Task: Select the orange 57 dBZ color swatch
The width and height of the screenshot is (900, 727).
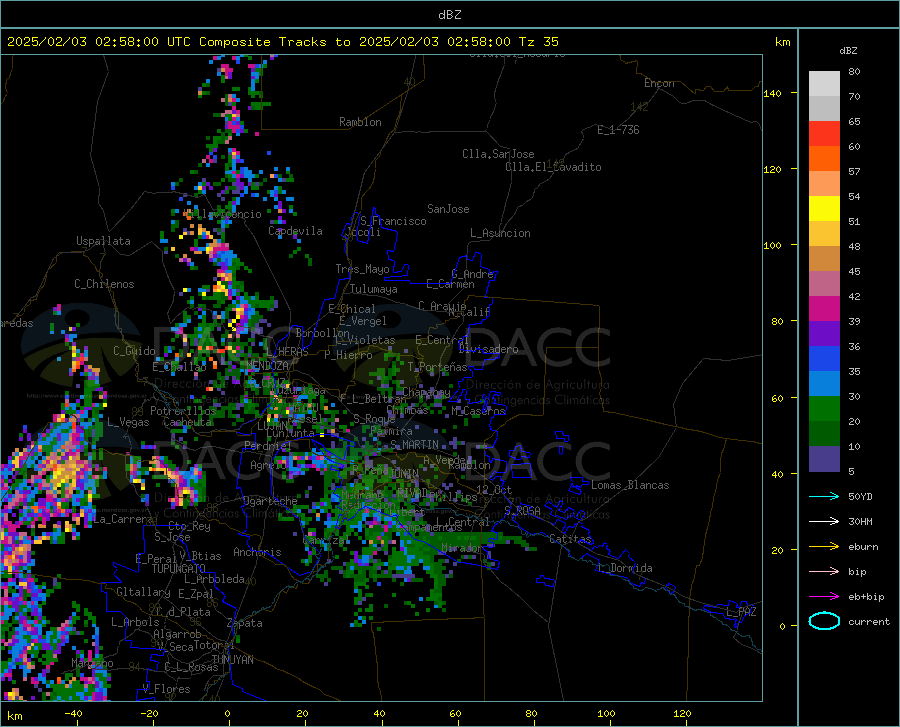Action: 824,159
